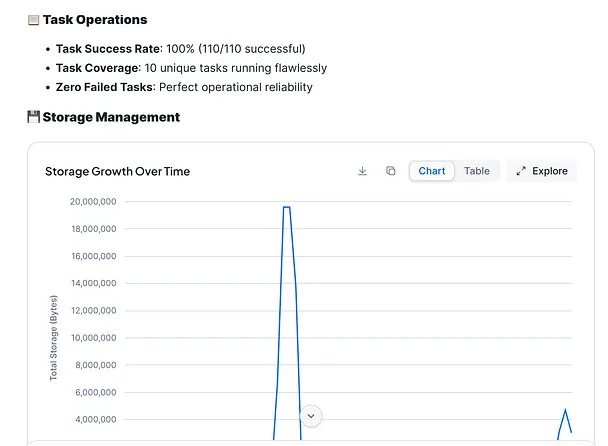Click the Total Storage (Bytes) axis title
608x446 pixels.
pyautogui.click(x=54, y=337)
